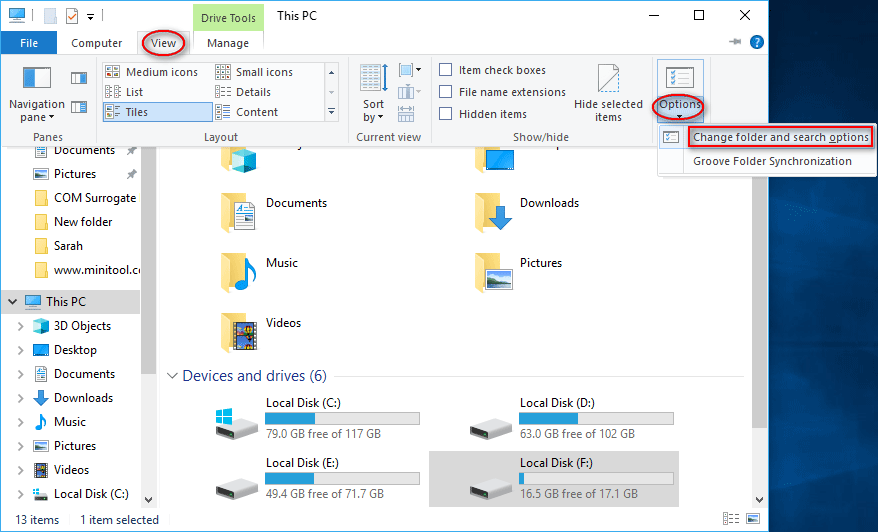
Task: Select Change folder and search options
Action: click(x=781, y=137)
